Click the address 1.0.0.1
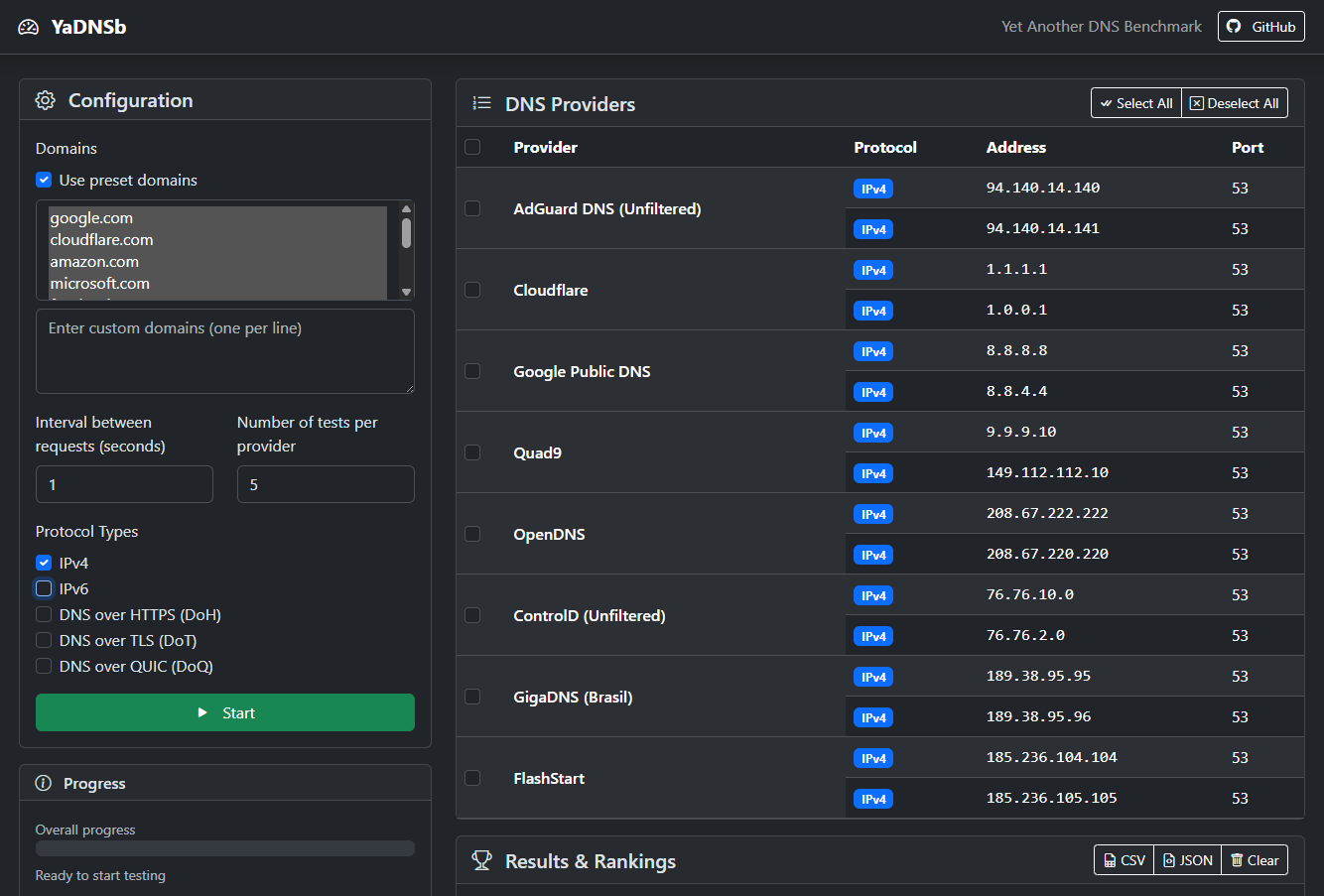This screenshot has height=896, width=1324. click(x=1016, y=310)
